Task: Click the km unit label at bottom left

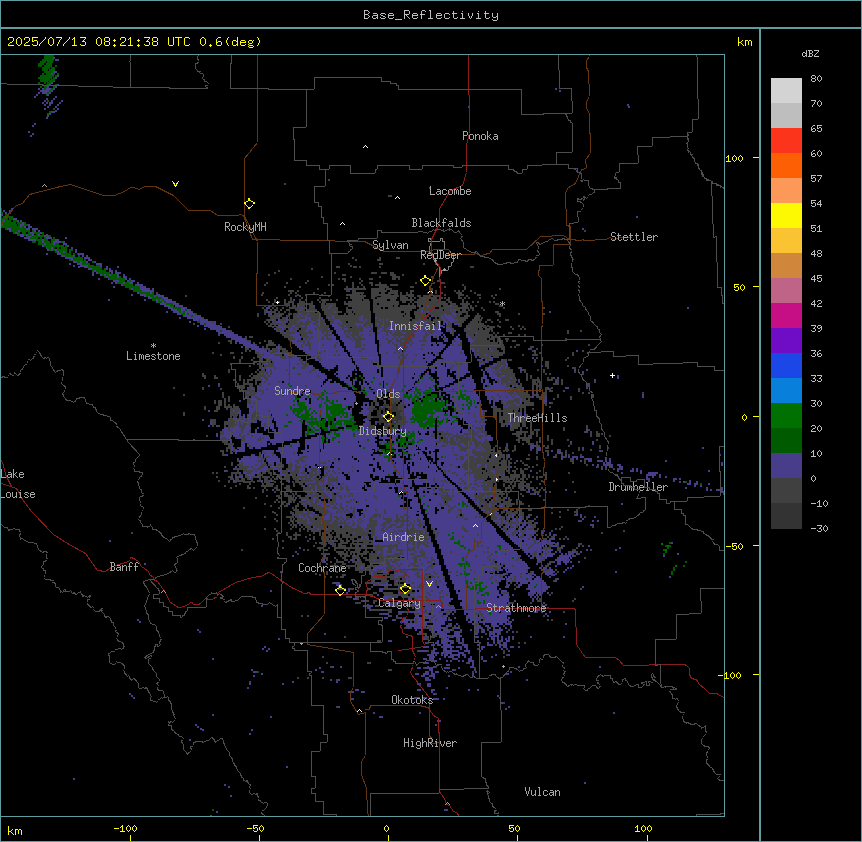Action: [15, 830]
